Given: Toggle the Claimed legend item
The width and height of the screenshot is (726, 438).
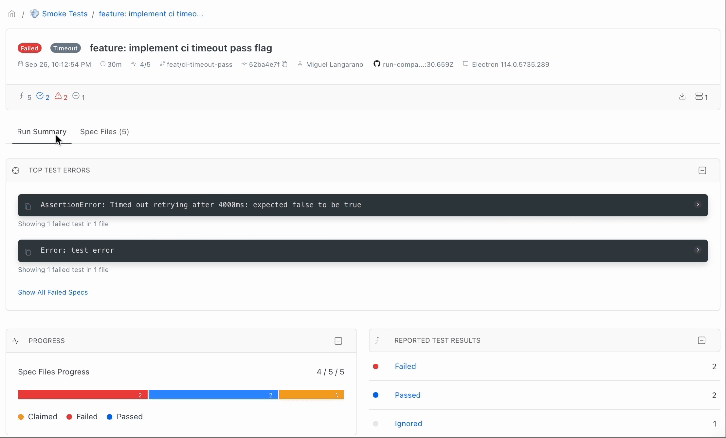Looking at the screenshot, I should [x=38, y=417].
